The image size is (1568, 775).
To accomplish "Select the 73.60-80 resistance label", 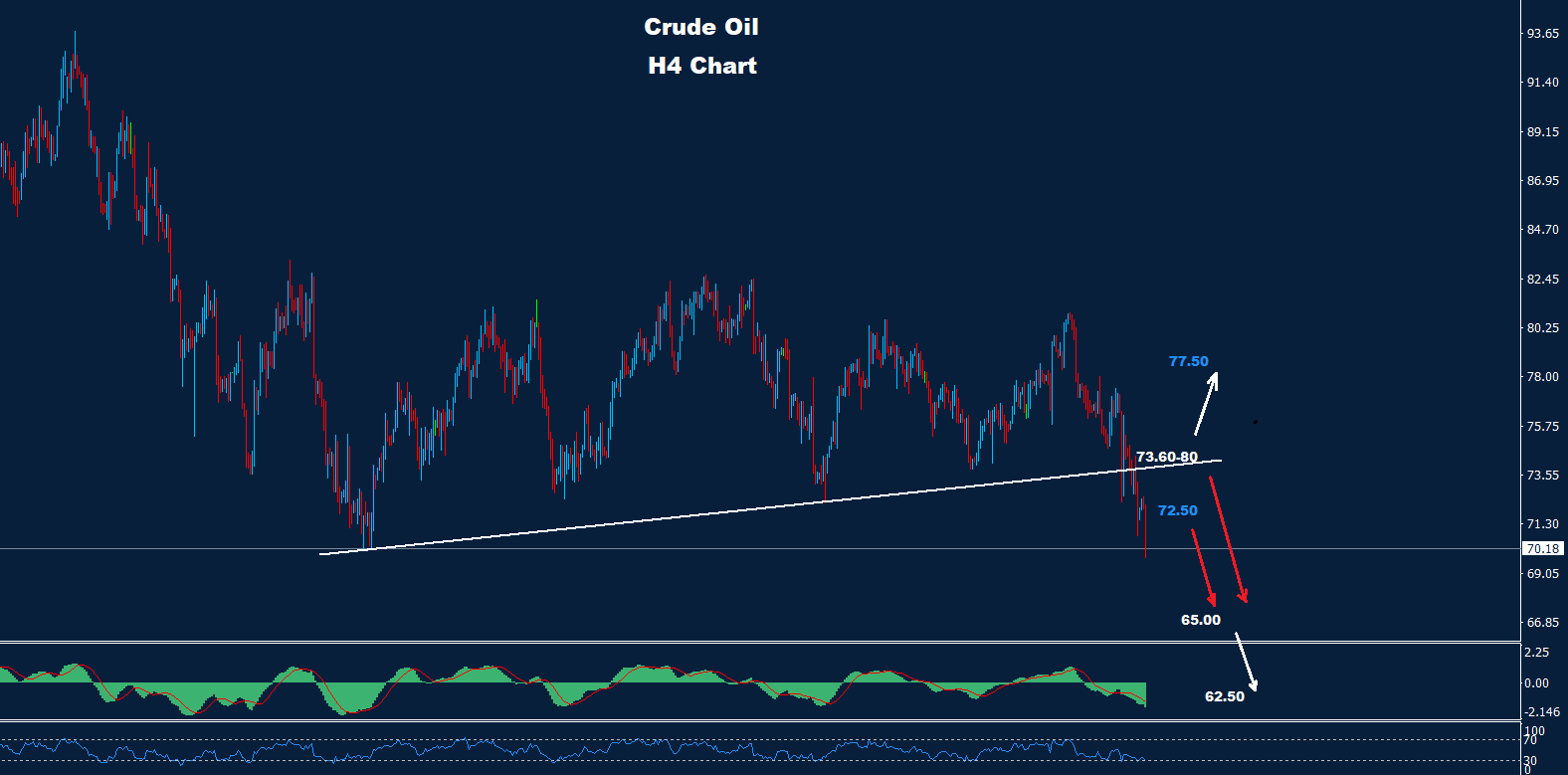I will tap(1166, 457).
